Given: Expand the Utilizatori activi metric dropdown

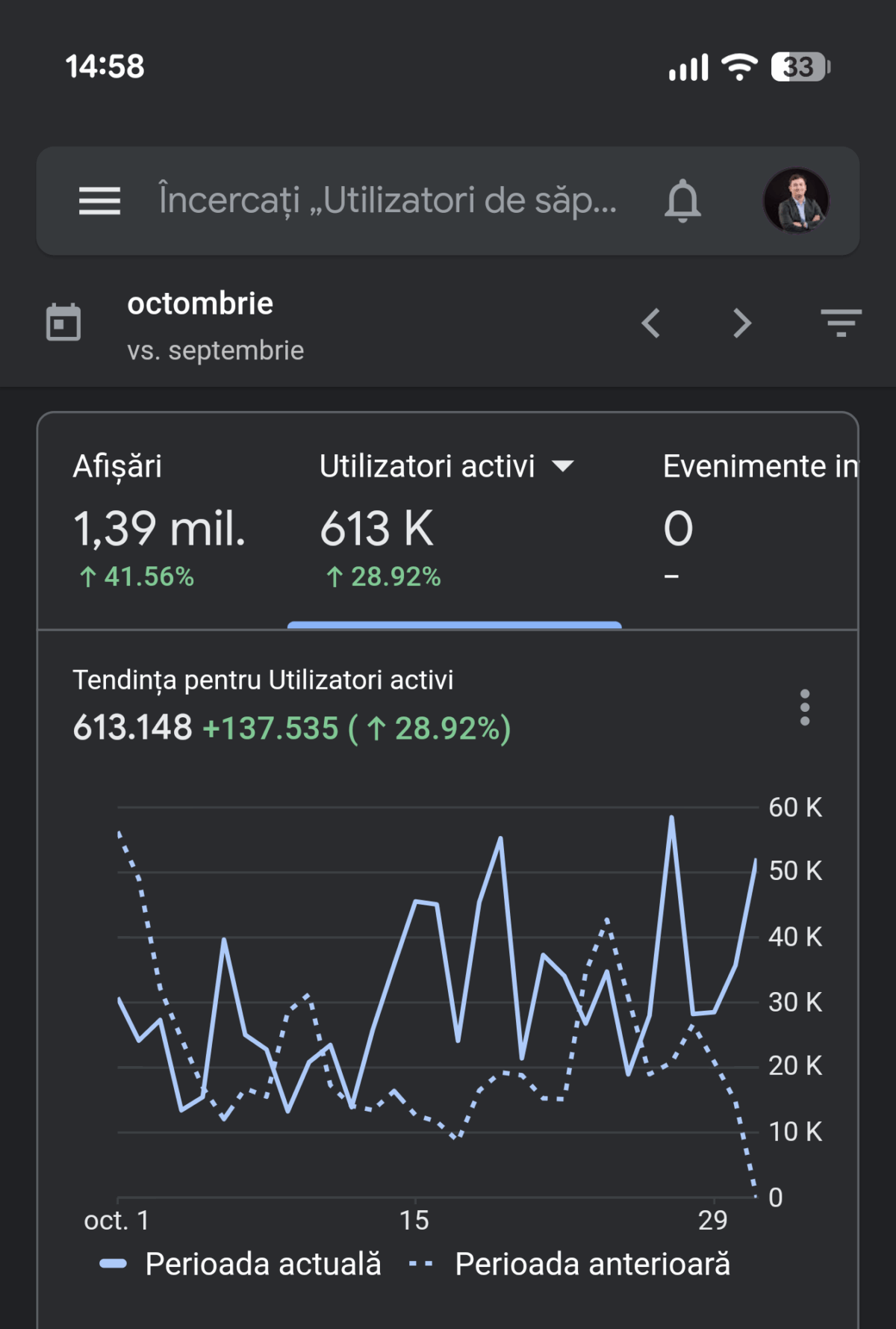Looking at the screenshot, I should [x=563, y=467].
